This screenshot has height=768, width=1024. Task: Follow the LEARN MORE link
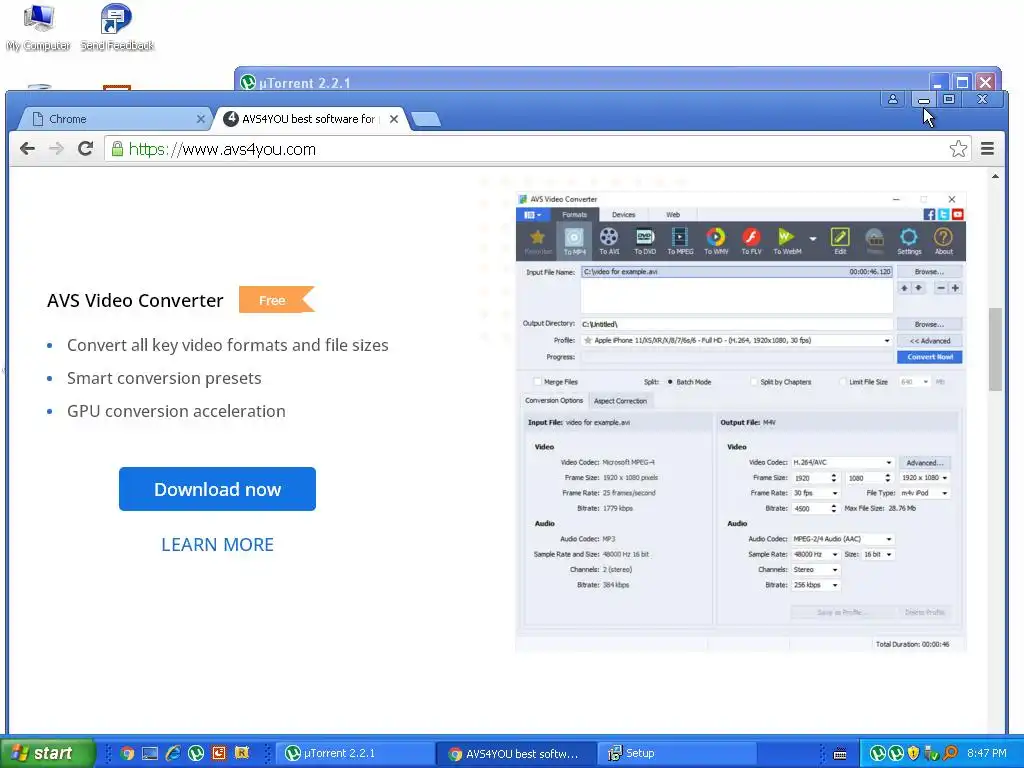[217, 545]
